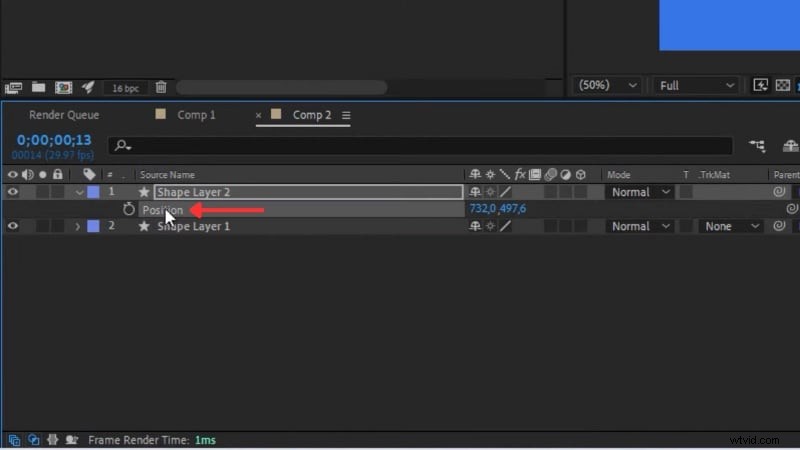Toggle In/Out/Duration/Stretch panes braces icon
The width and height of the screenshot is (800, 450).
tap(52, 440)
